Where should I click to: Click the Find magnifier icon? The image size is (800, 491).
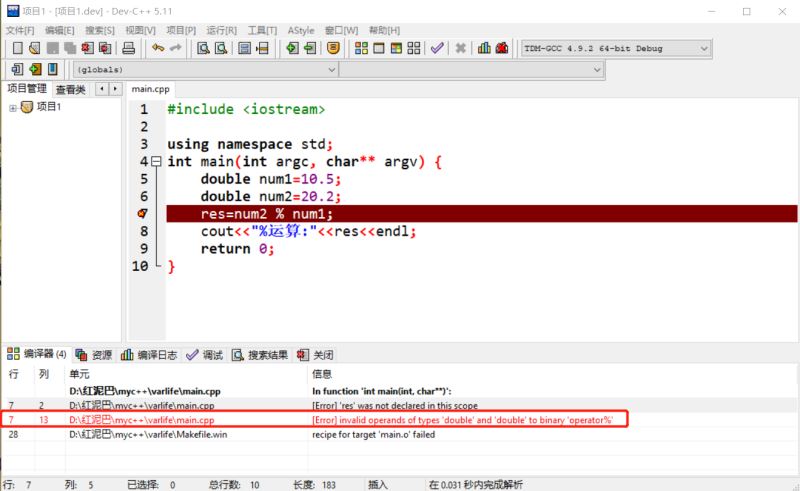(204, 48)
